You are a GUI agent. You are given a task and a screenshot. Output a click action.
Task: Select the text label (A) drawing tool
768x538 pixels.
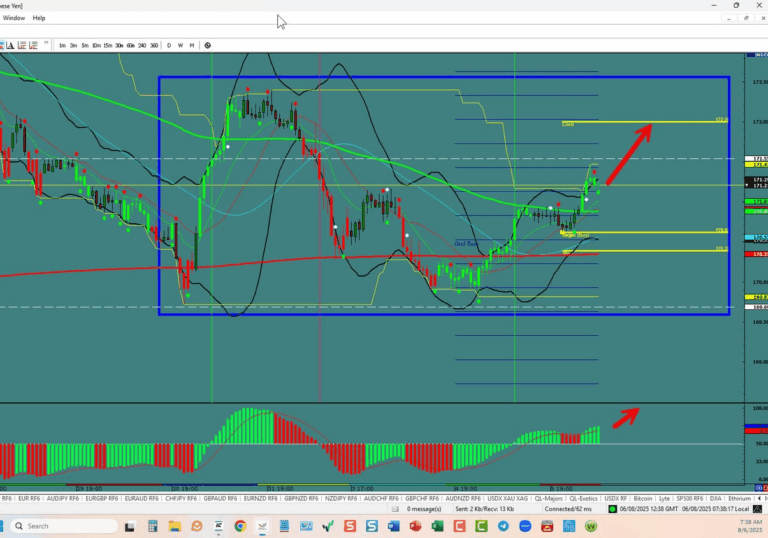point(10,46)
